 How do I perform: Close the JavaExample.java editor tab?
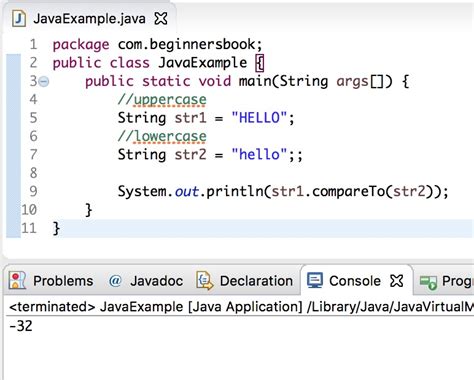click(161, 18)
